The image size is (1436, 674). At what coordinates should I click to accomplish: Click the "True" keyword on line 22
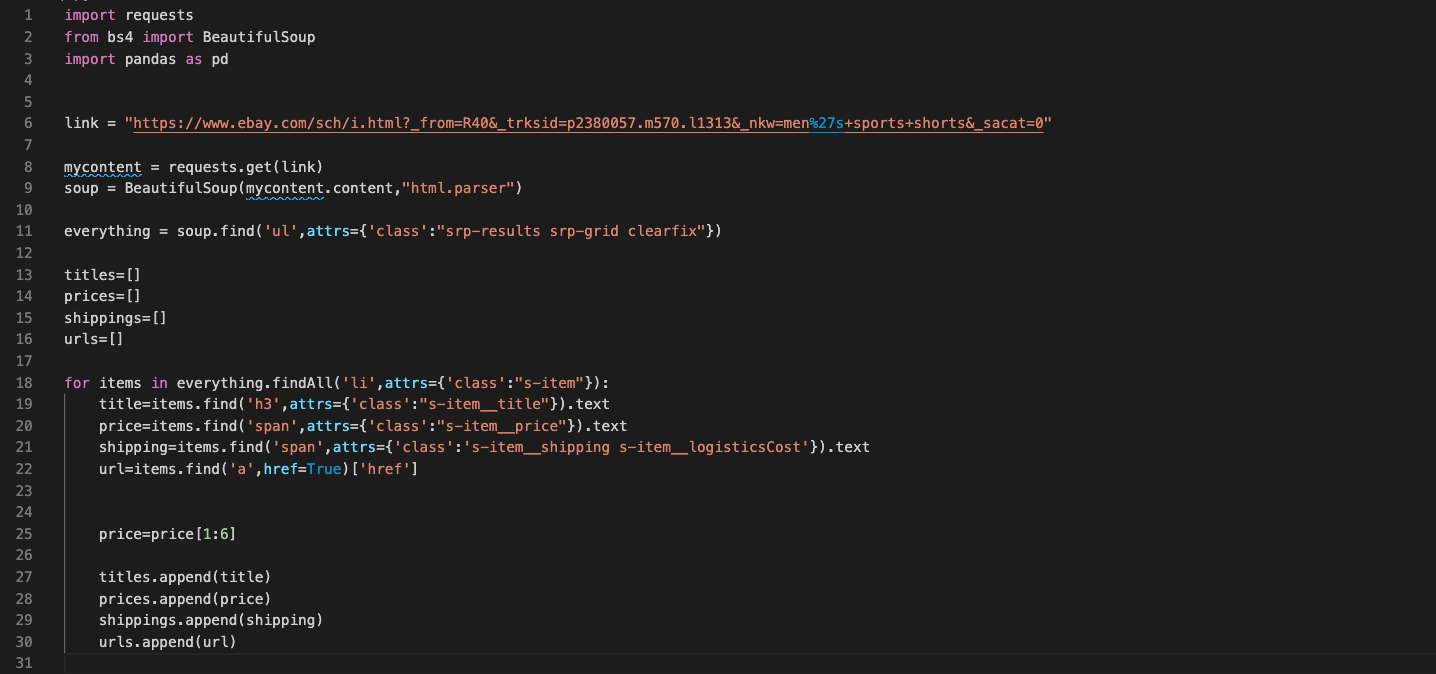(x=323, y=469)
